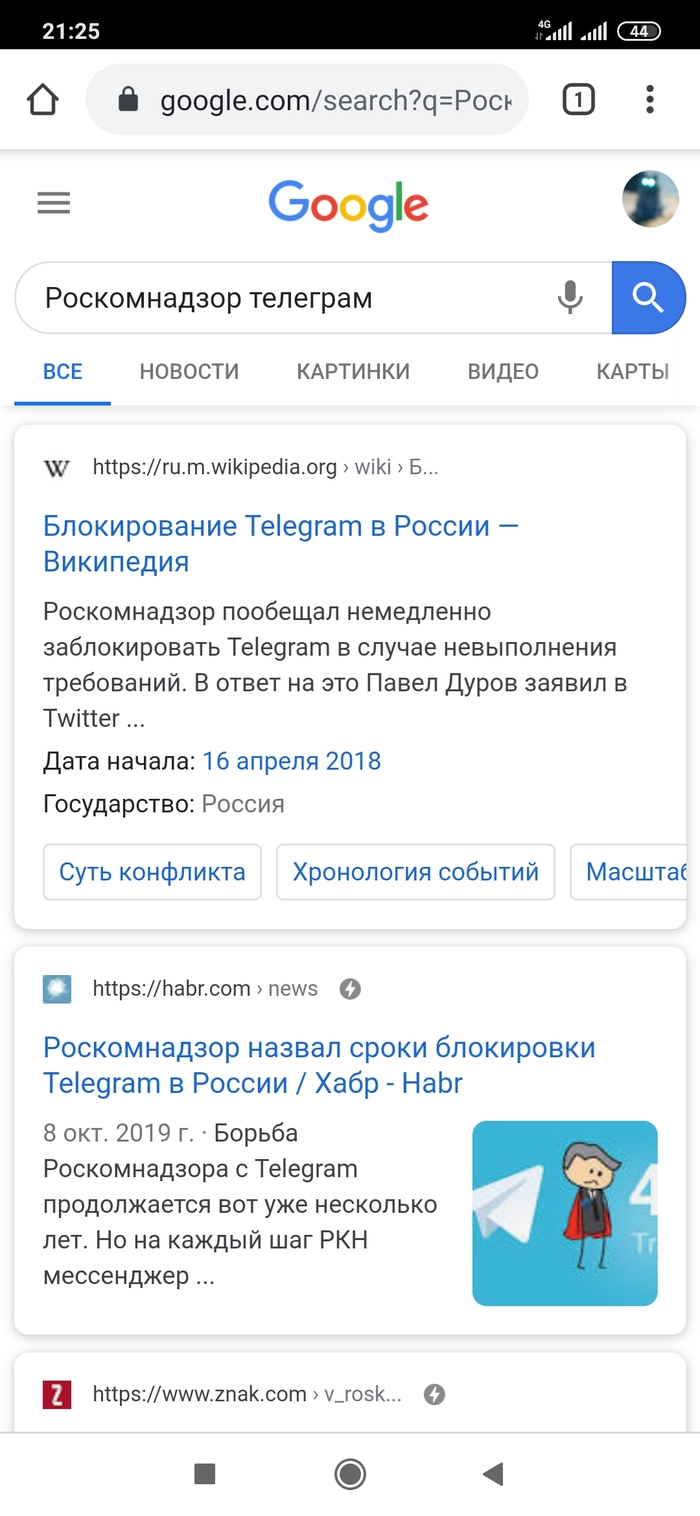Viewport: 700px width, 1516px height.
Task: Open Chrome's three-dot overflow menu
Action: (650, 100)
